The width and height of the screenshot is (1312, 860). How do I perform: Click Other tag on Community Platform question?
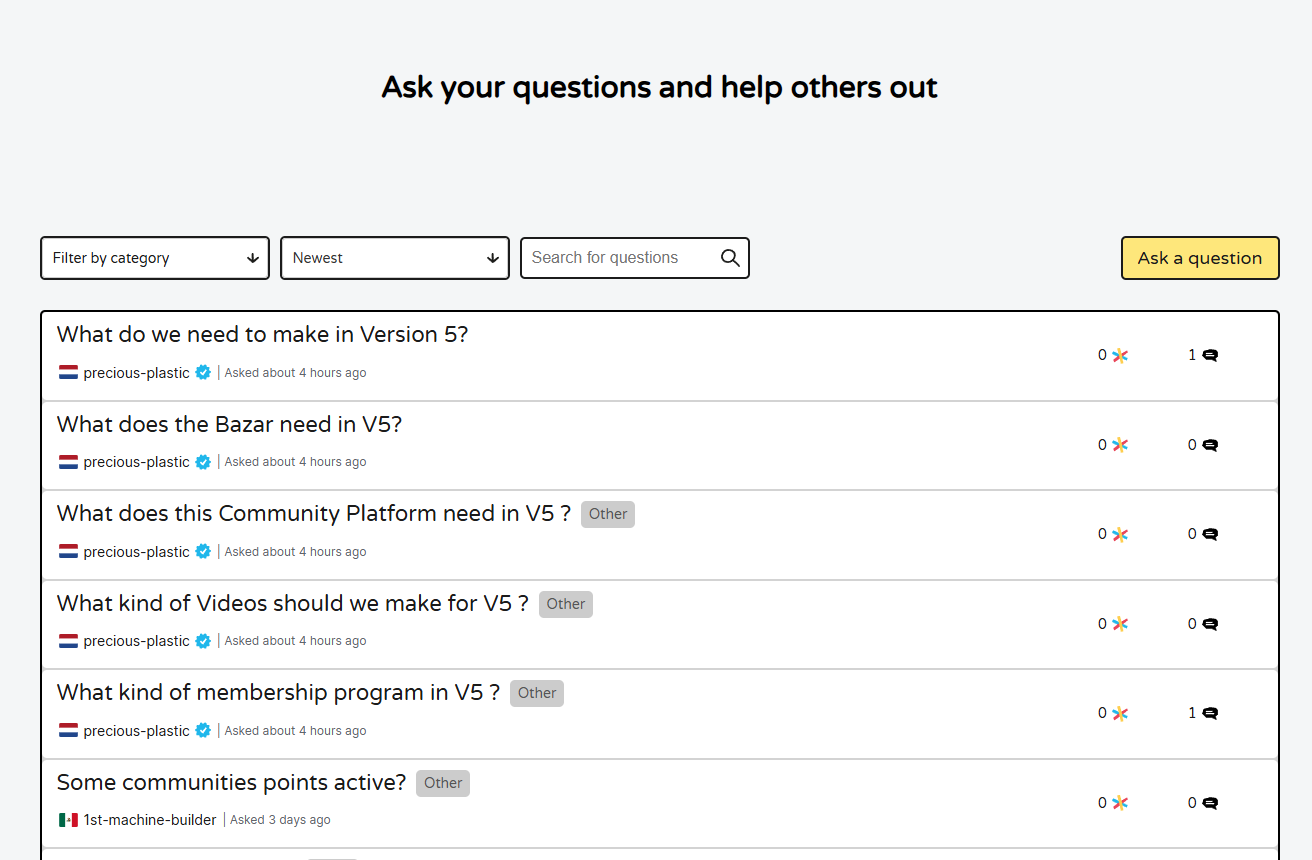(x=607, y=514)
